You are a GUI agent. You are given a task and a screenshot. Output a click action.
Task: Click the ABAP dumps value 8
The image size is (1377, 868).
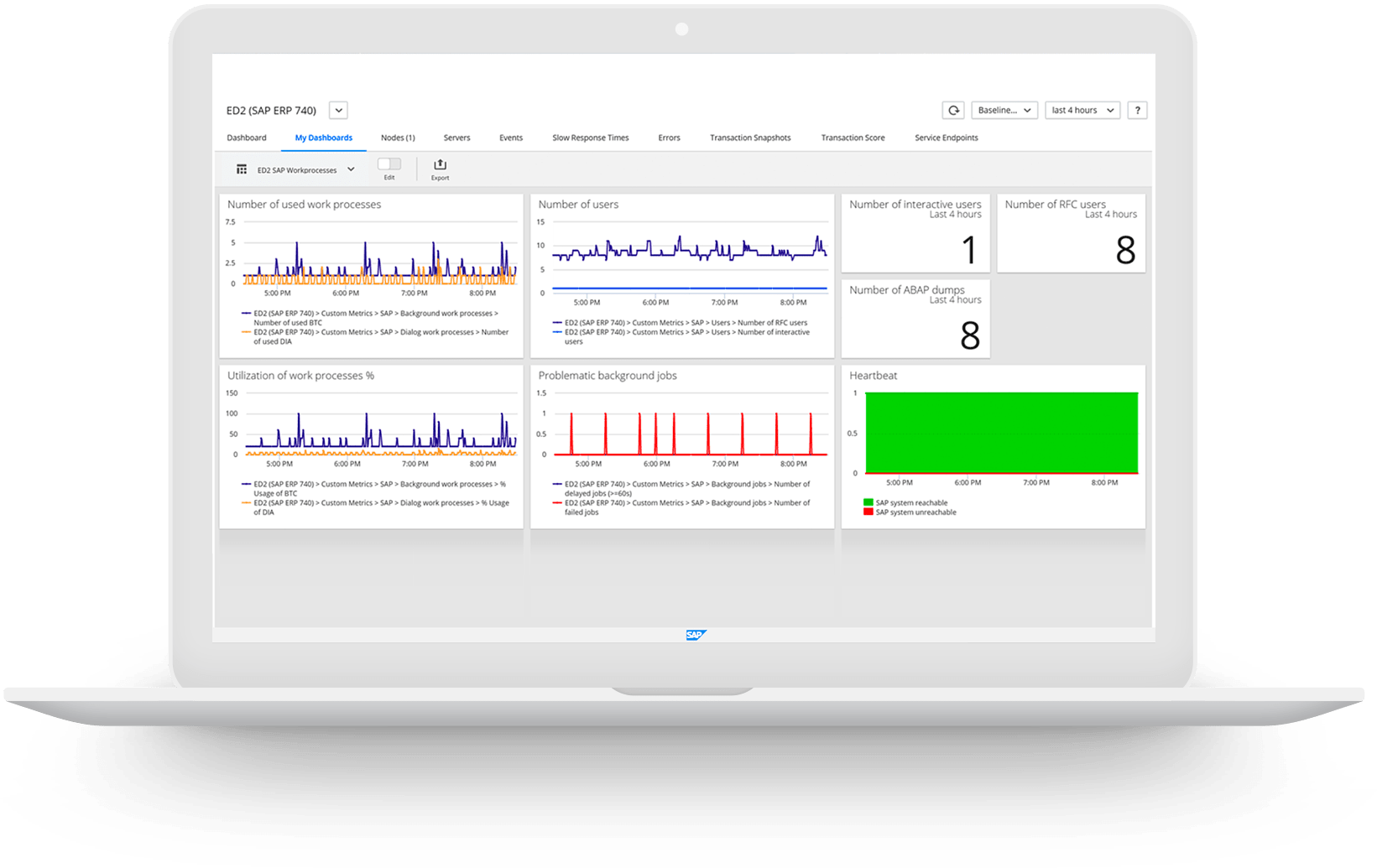coord(970,336)
